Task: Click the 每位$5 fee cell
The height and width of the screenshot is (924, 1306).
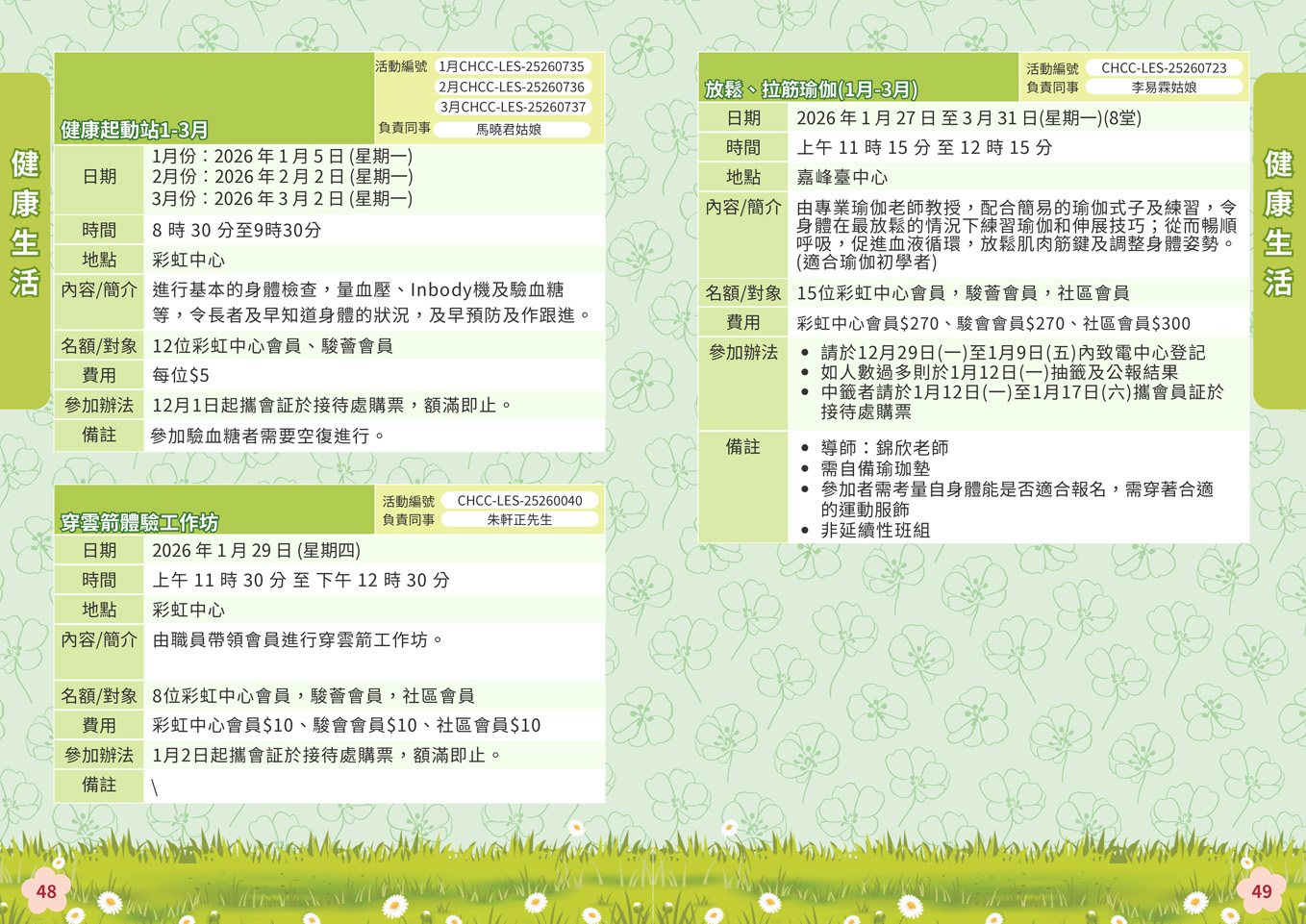Action: coord(181,375)
